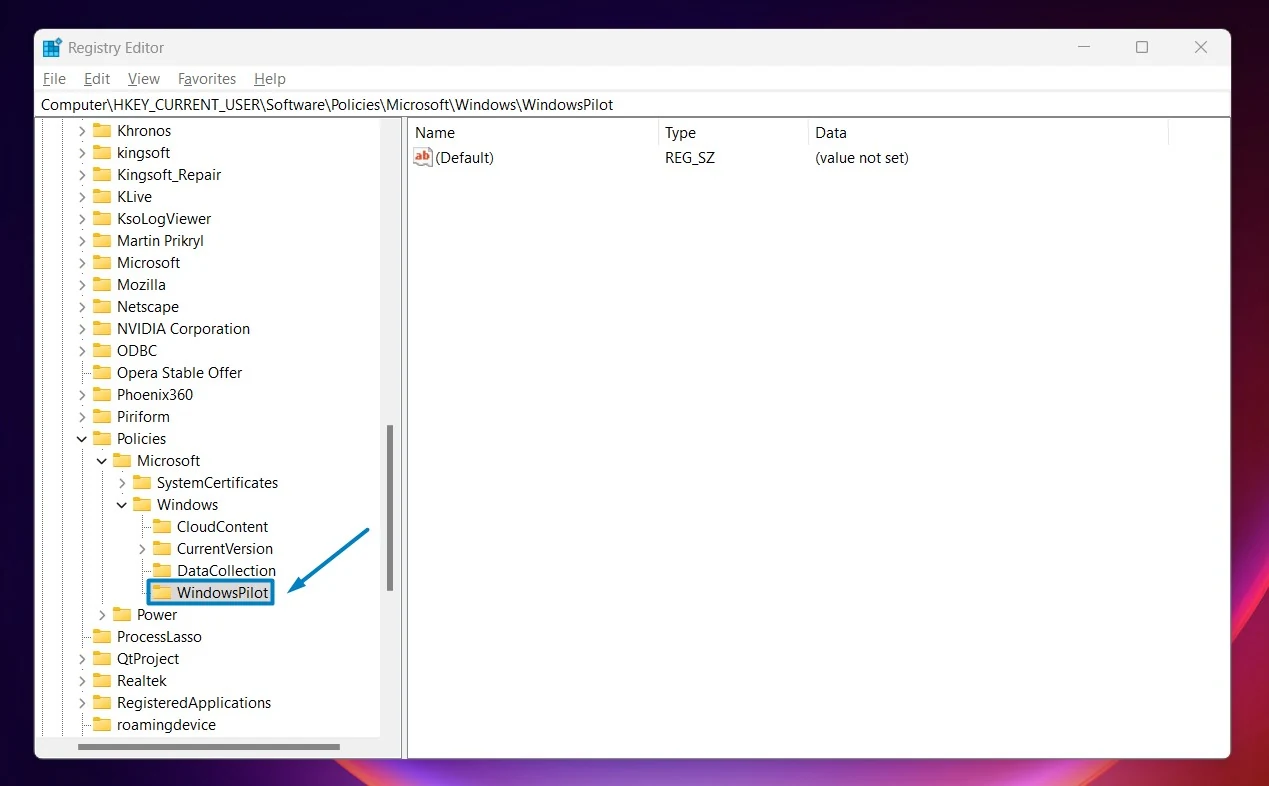Click the Realtek folder icon

[x=102, y=681]
